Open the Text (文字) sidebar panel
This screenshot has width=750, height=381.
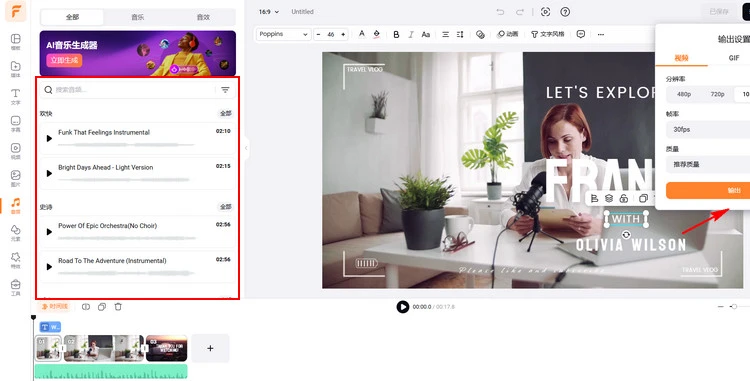click(x=15, y=96)
